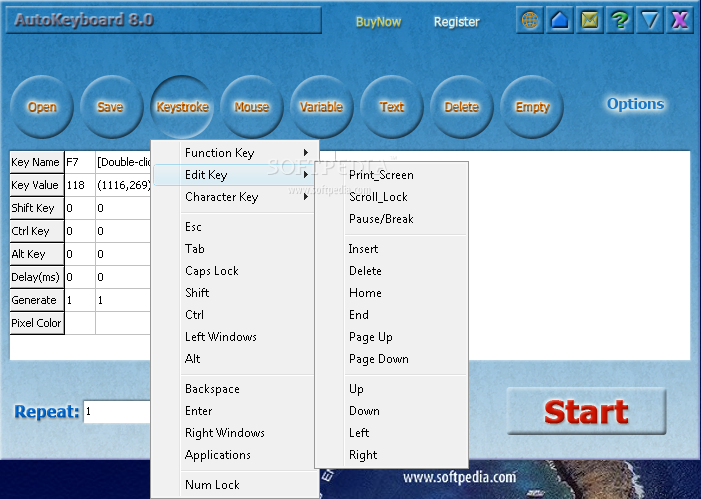The height and width of the screenshot is (499, 701).
Task: Click the Delay(ms) row header
Action: (x=37, y=277)
